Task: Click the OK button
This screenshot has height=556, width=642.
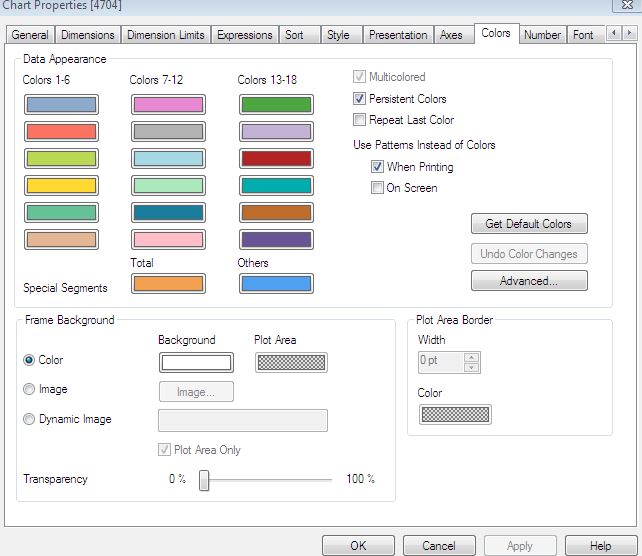Action: click(358, 545)
